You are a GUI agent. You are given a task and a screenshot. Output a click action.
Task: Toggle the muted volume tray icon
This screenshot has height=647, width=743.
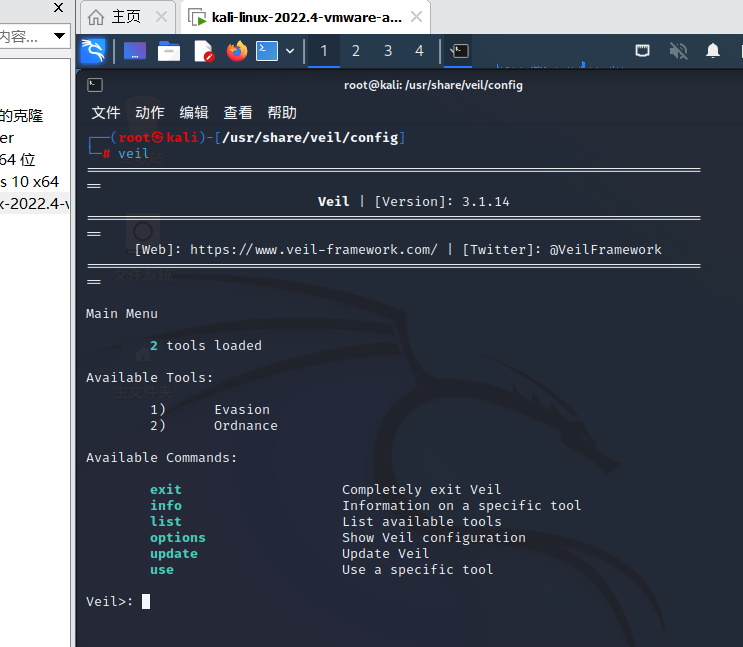(x=678, y=51)
